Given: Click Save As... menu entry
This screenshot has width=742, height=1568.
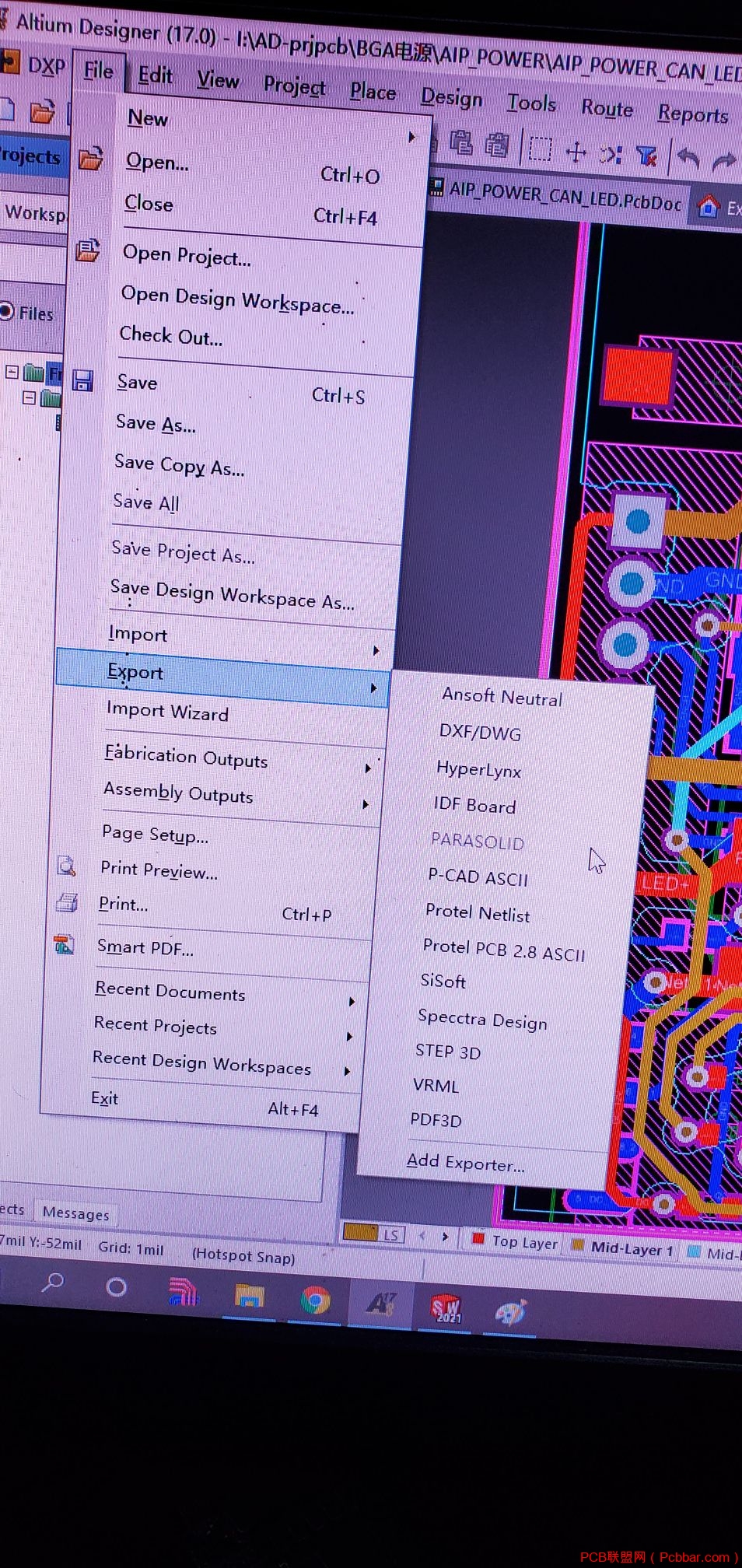Looking at the screenshot, I should pyautogui.click(x=156, y=424).
